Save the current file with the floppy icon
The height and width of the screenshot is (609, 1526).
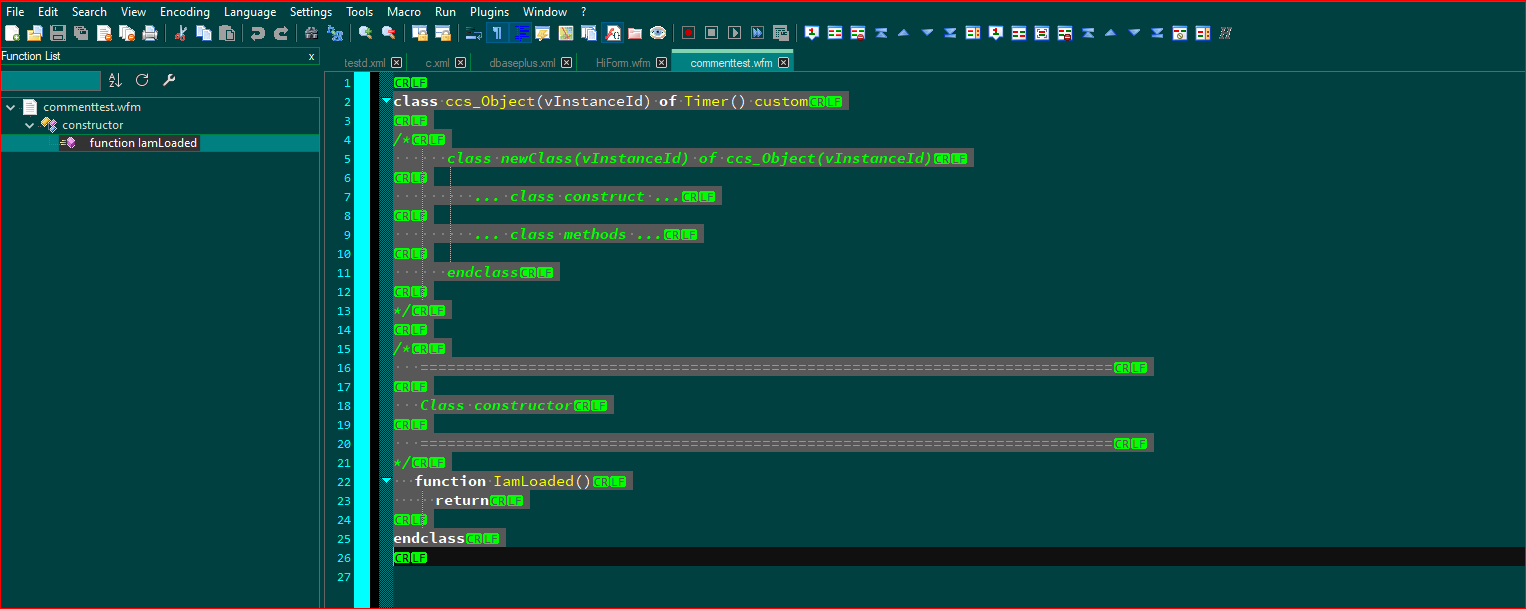58,33
